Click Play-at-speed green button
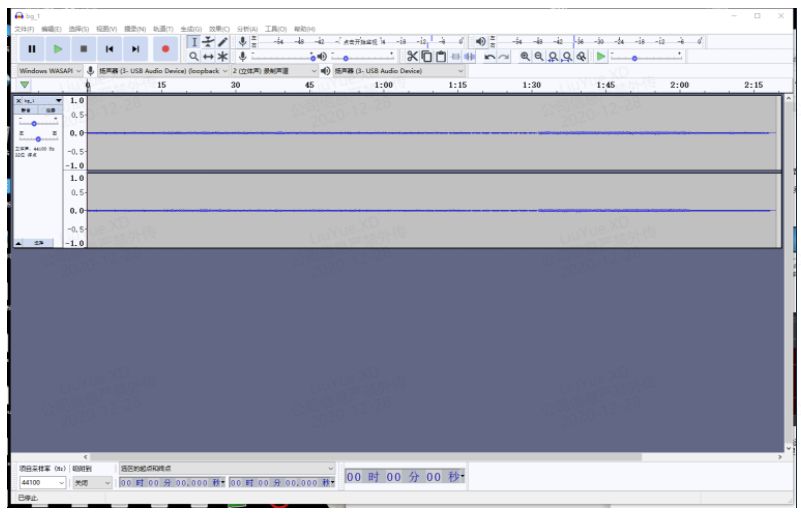Screen dimensions: 801x516 pyautogui.click(x=601, y=56)
